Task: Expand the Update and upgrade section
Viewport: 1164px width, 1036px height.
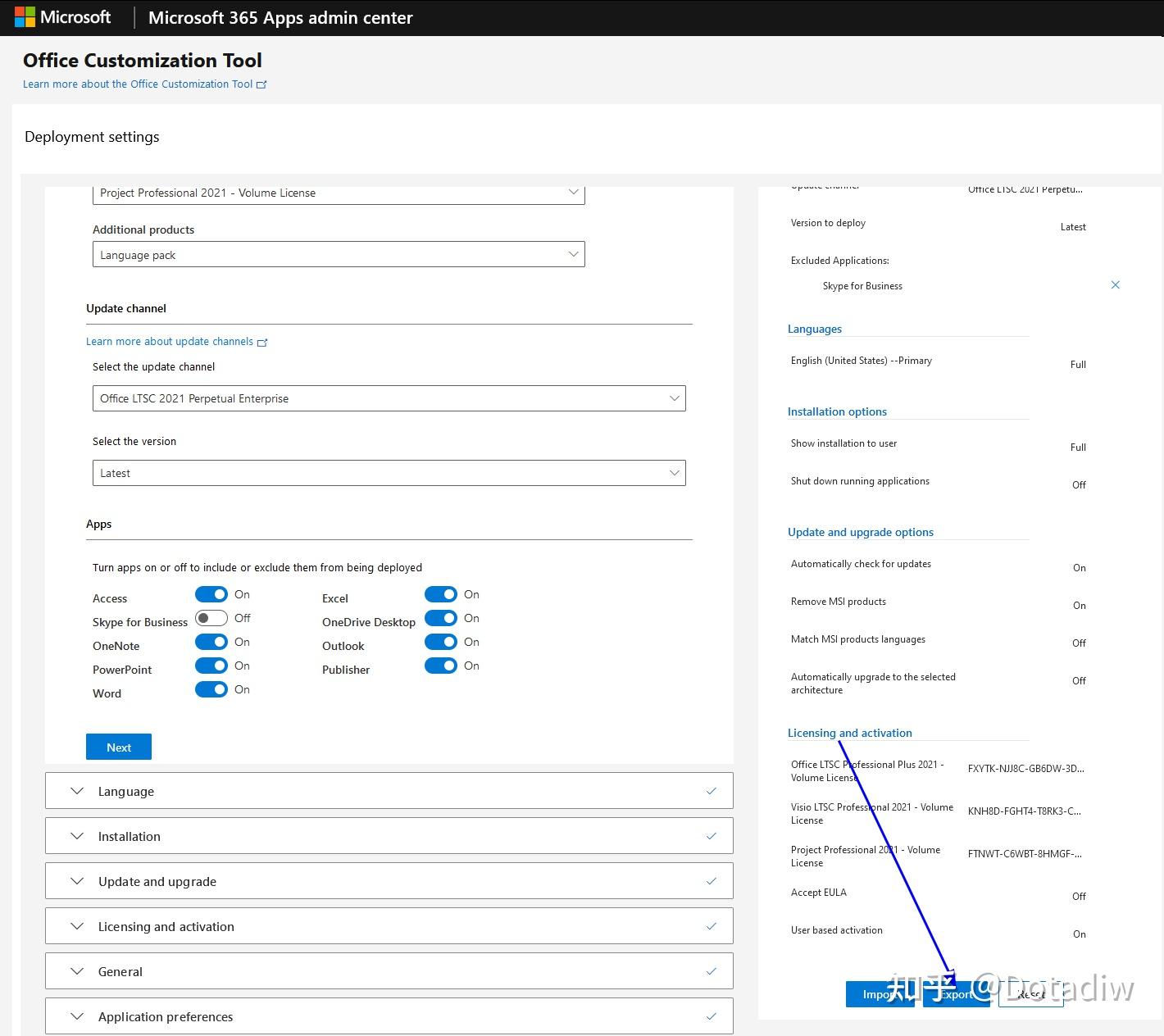Action: 76,881
